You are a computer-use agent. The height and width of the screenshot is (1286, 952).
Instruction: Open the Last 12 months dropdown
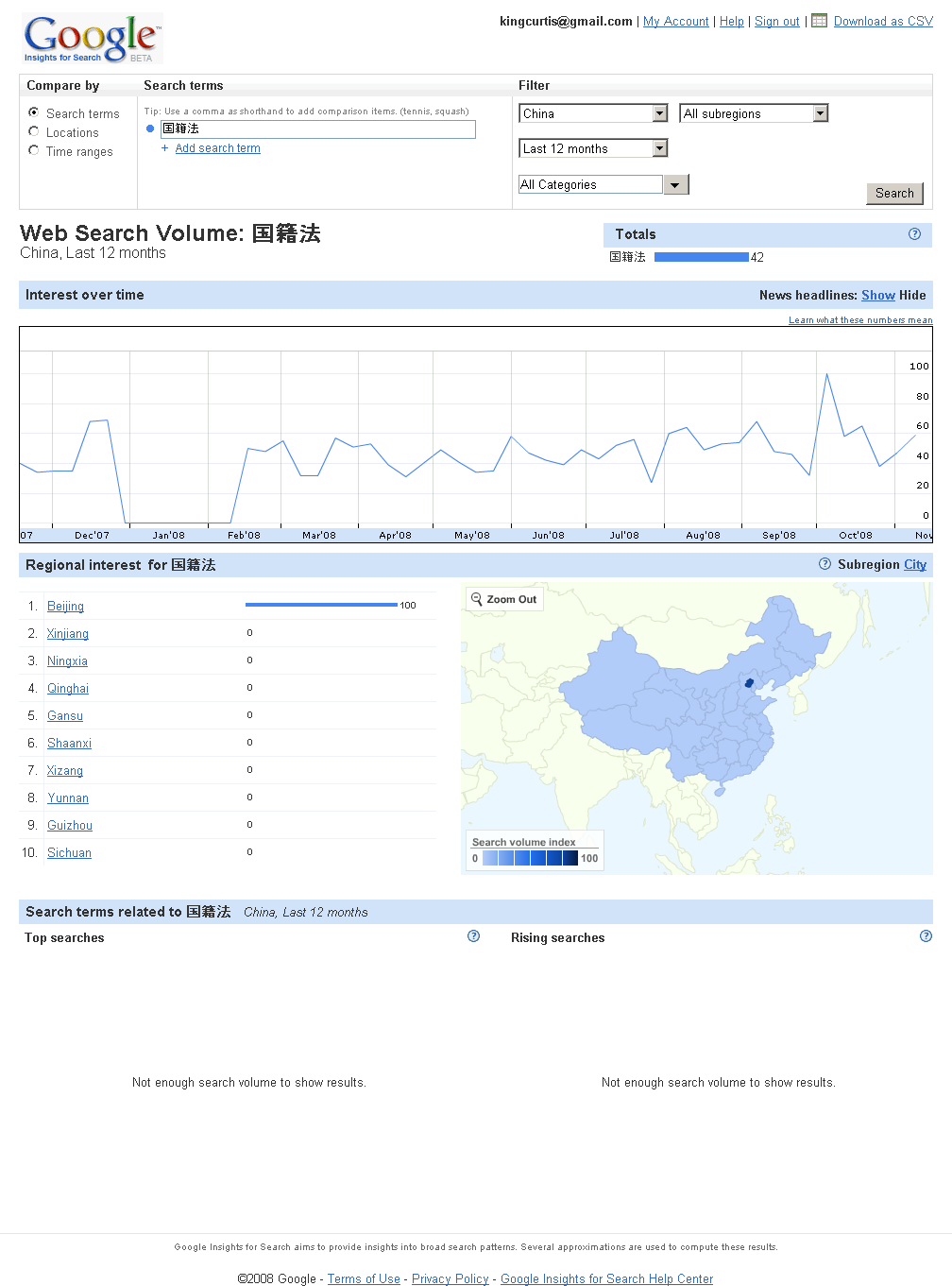594,148
